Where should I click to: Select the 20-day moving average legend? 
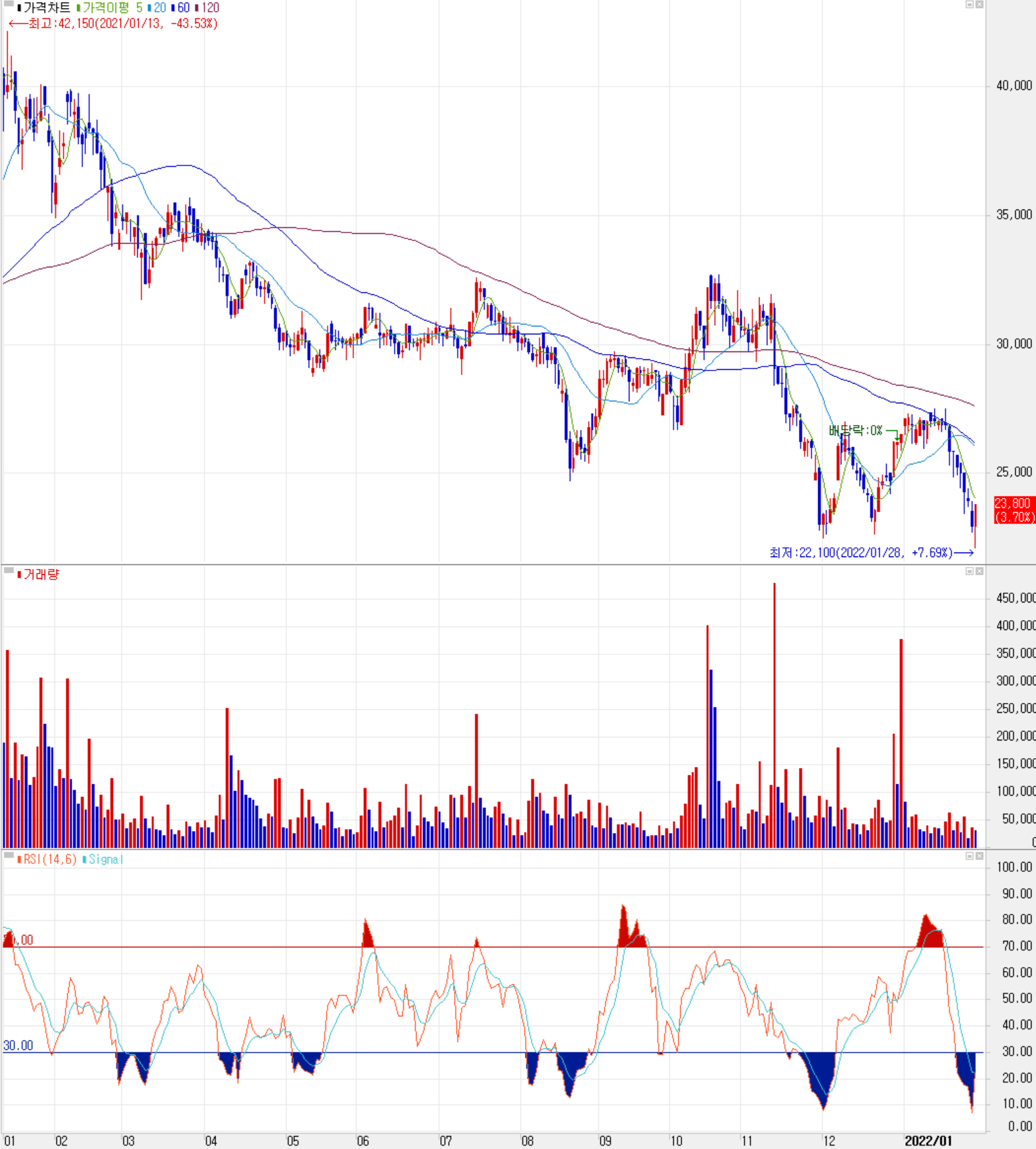click(x=157, y=8)
